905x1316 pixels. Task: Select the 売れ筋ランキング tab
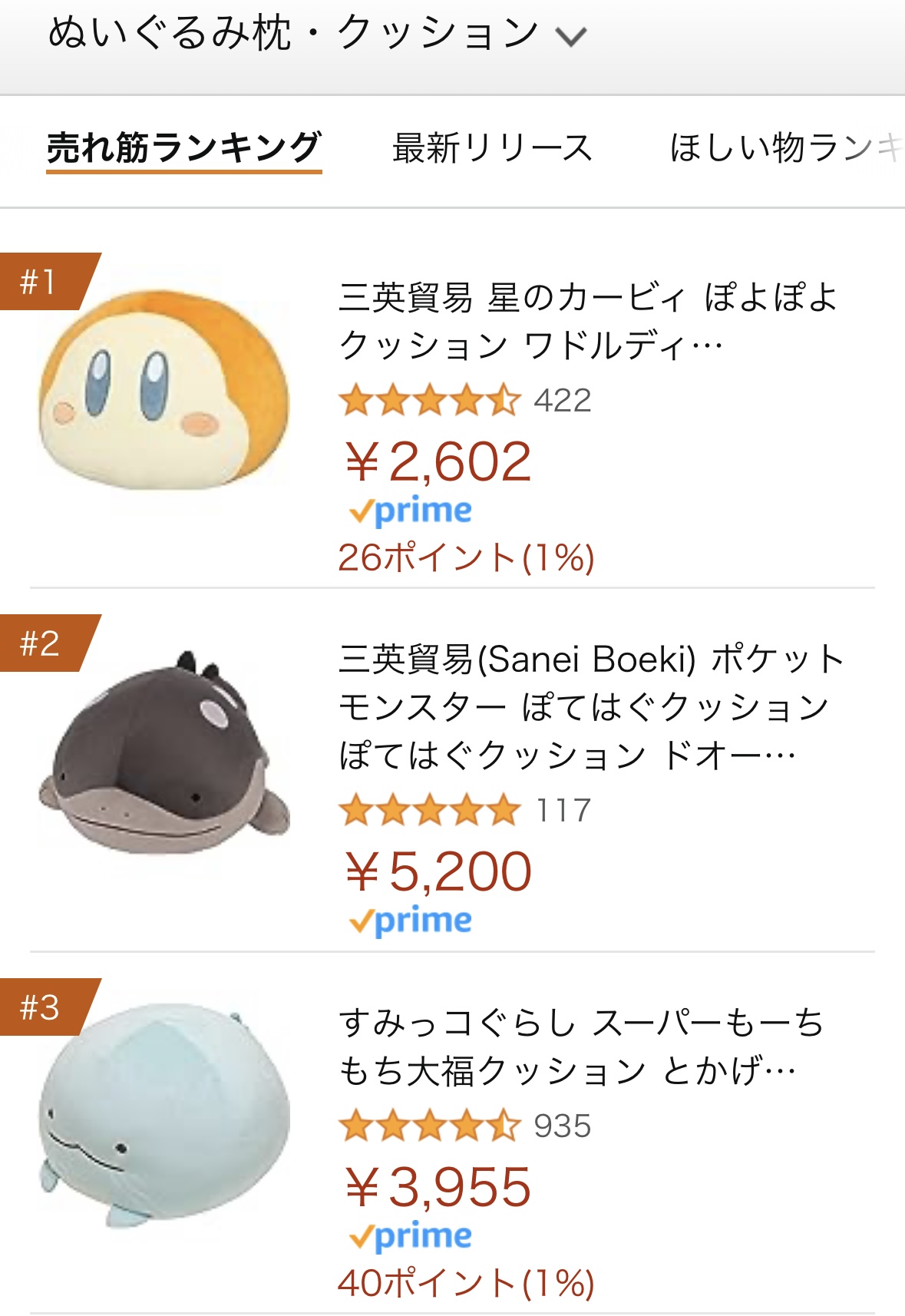click(183, 148)
